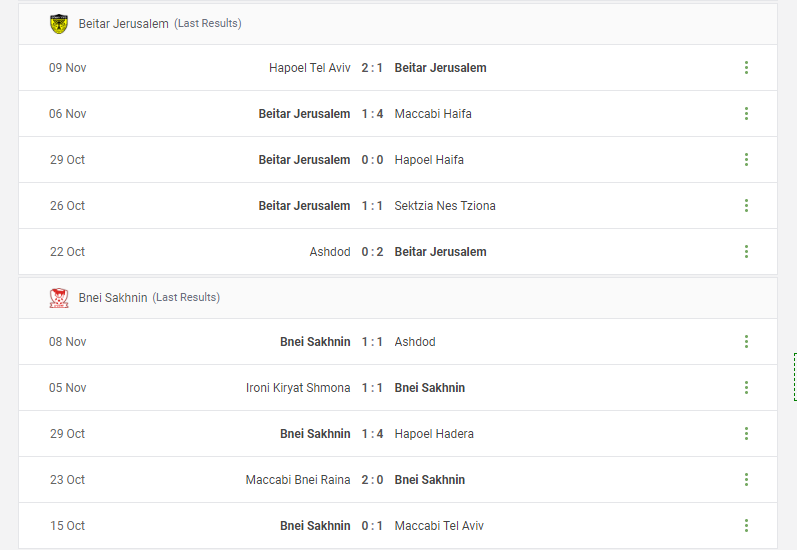Open options menu for Ironi Kiryat Shmona match

point(746,388)
